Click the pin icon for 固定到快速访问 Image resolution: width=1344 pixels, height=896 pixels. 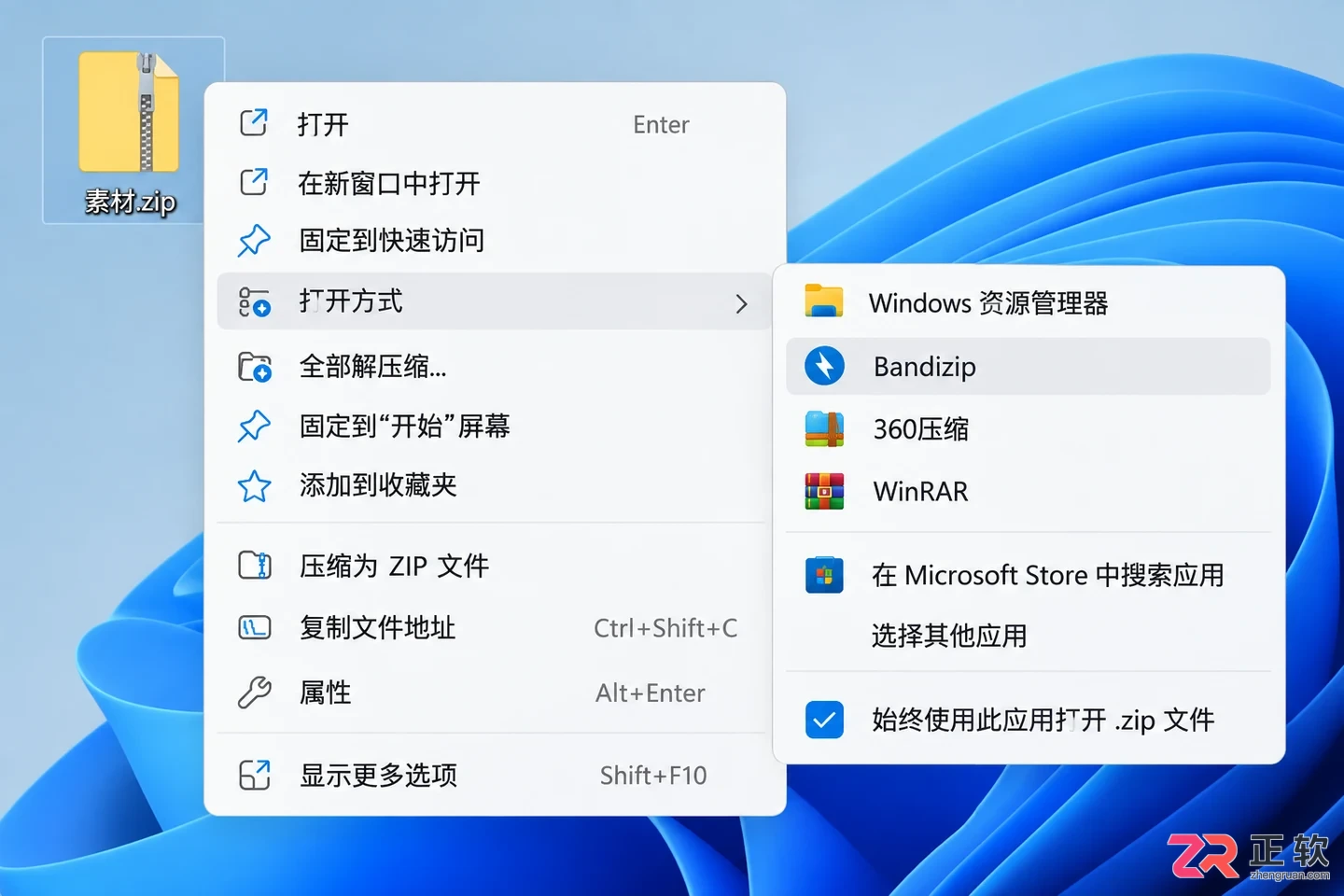(x=254, y=241)
